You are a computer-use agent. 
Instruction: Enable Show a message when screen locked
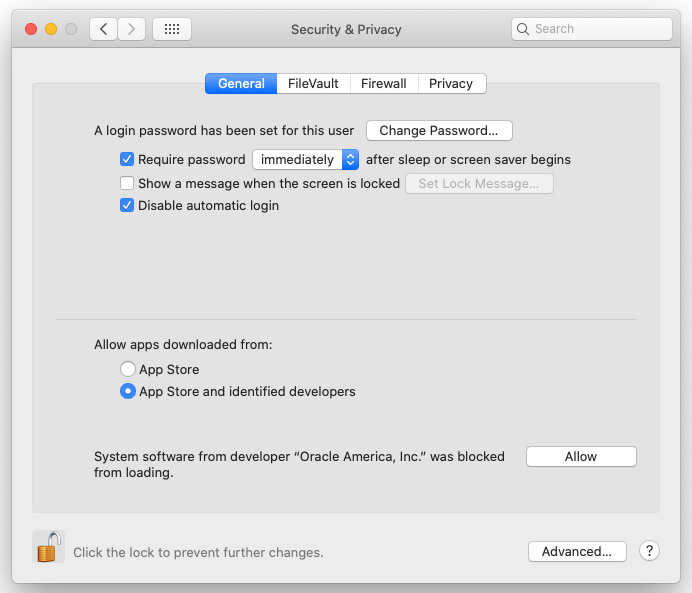[x=127, y=183]
